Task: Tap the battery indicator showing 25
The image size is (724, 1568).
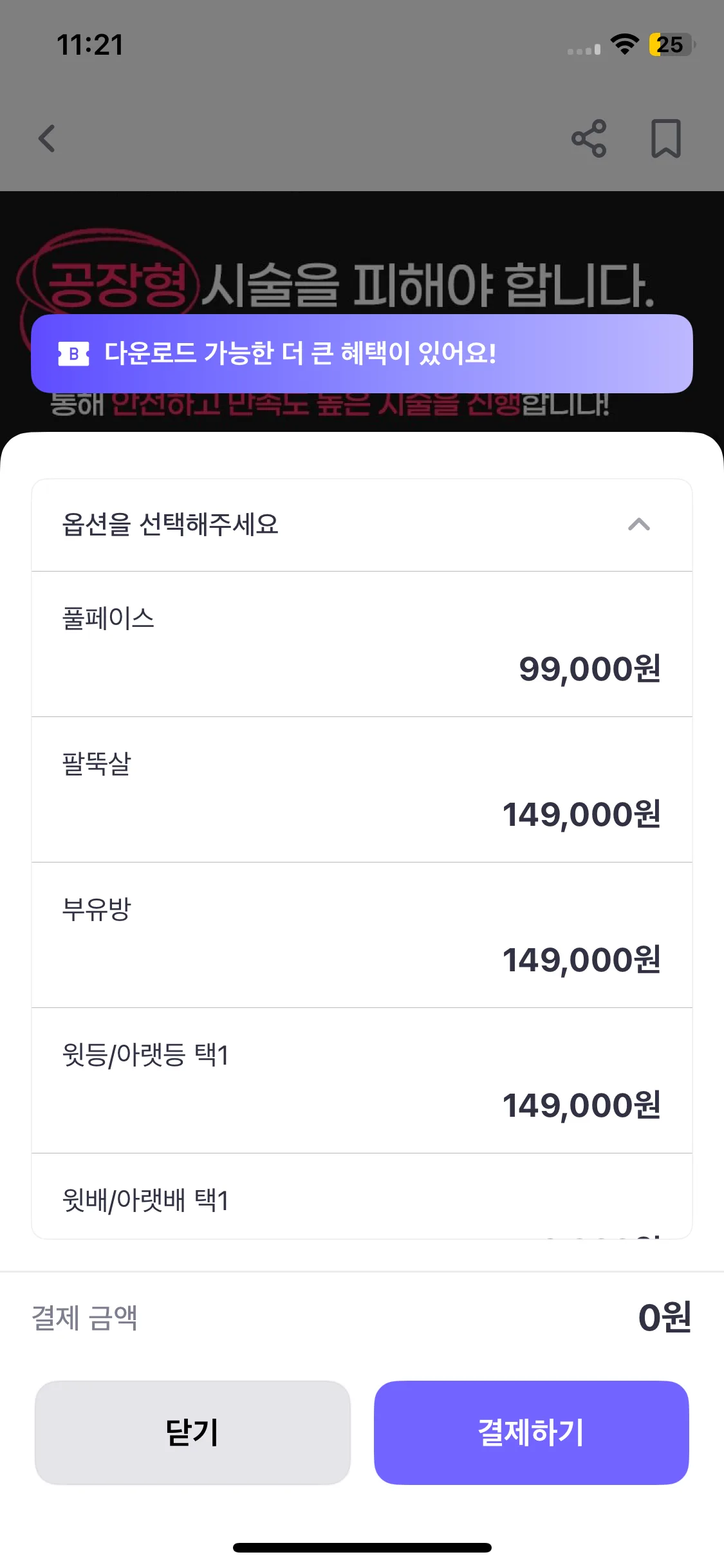Action: [x=671, y=45]
